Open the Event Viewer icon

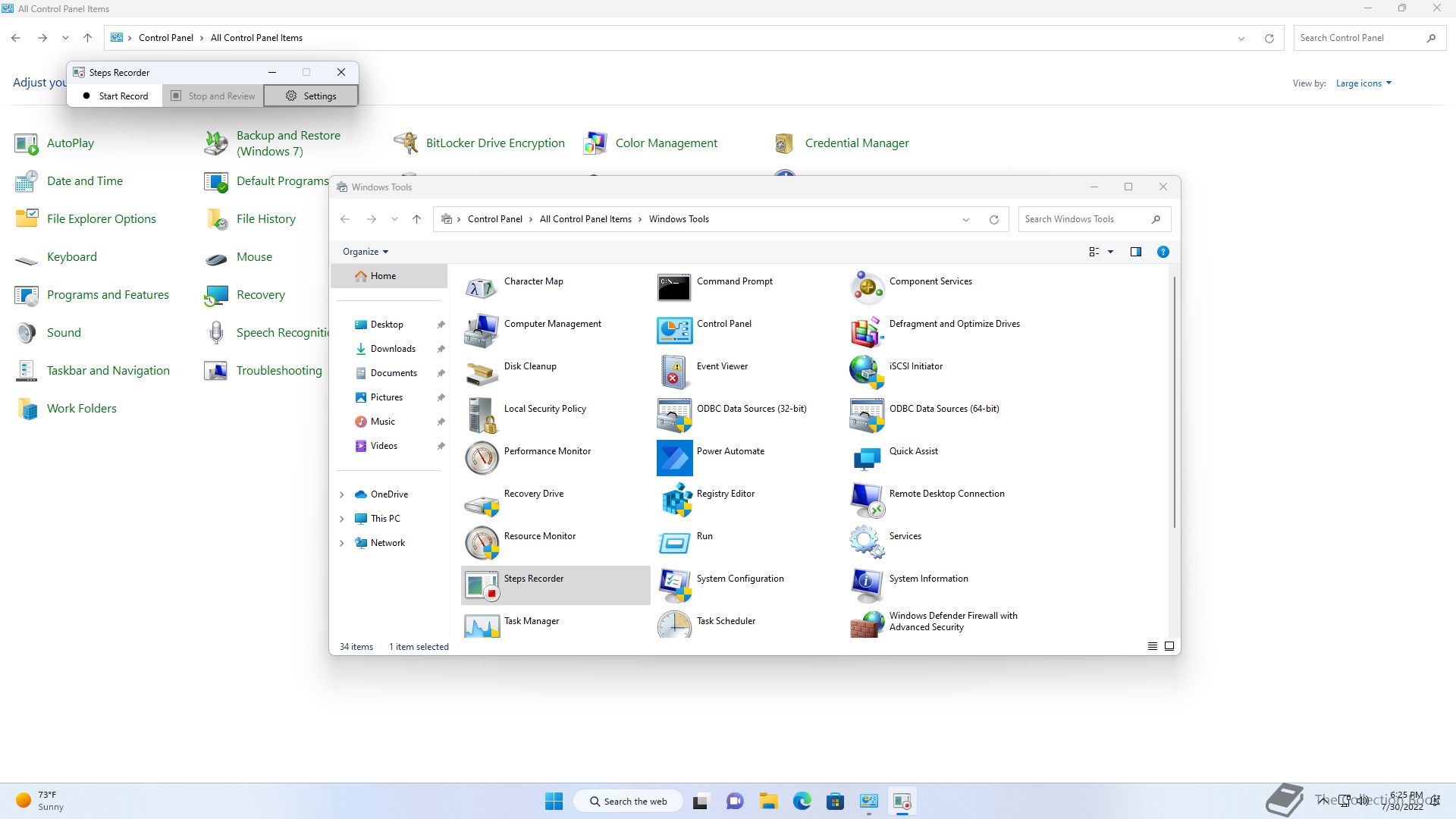[x=674, y=373]
